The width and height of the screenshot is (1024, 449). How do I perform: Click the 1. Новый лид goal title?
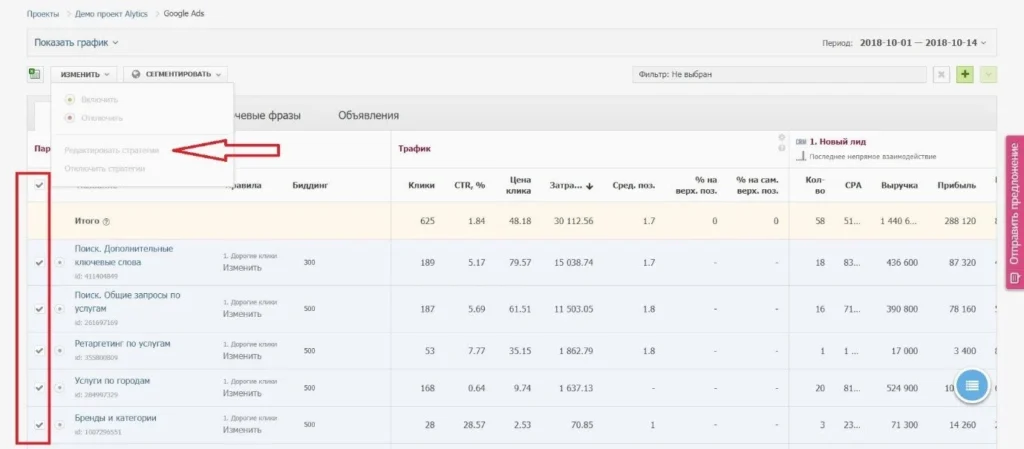(x=838, y=141)
